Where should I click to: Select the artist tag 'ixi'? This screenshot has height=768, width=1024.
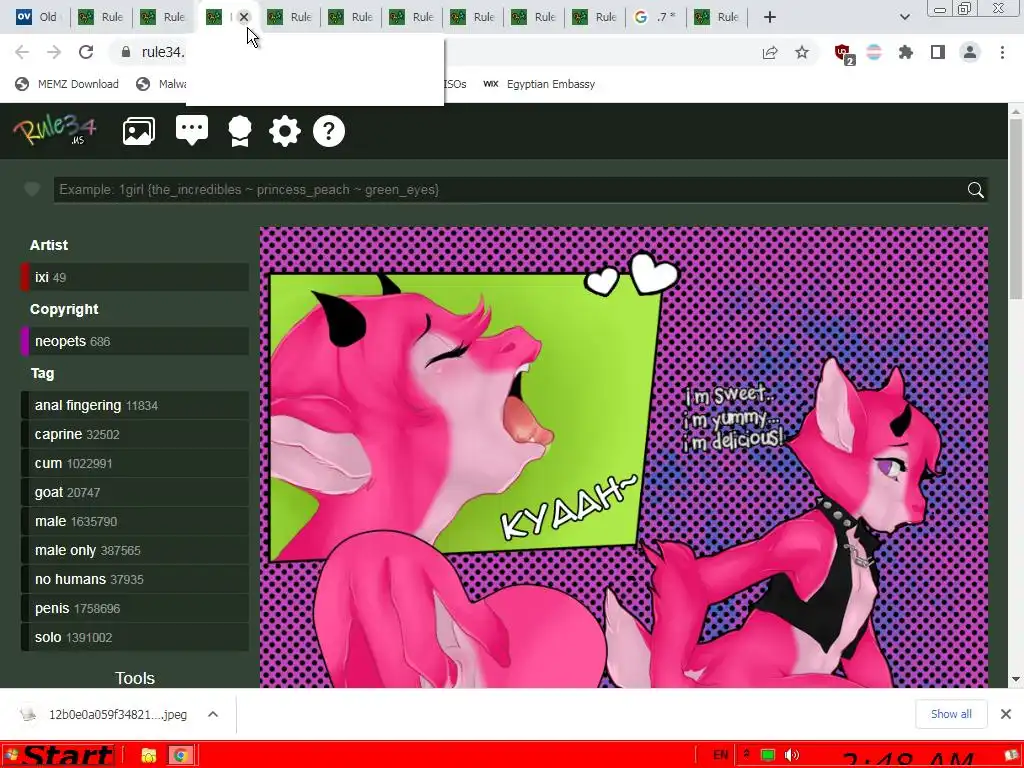click(135, 277)
